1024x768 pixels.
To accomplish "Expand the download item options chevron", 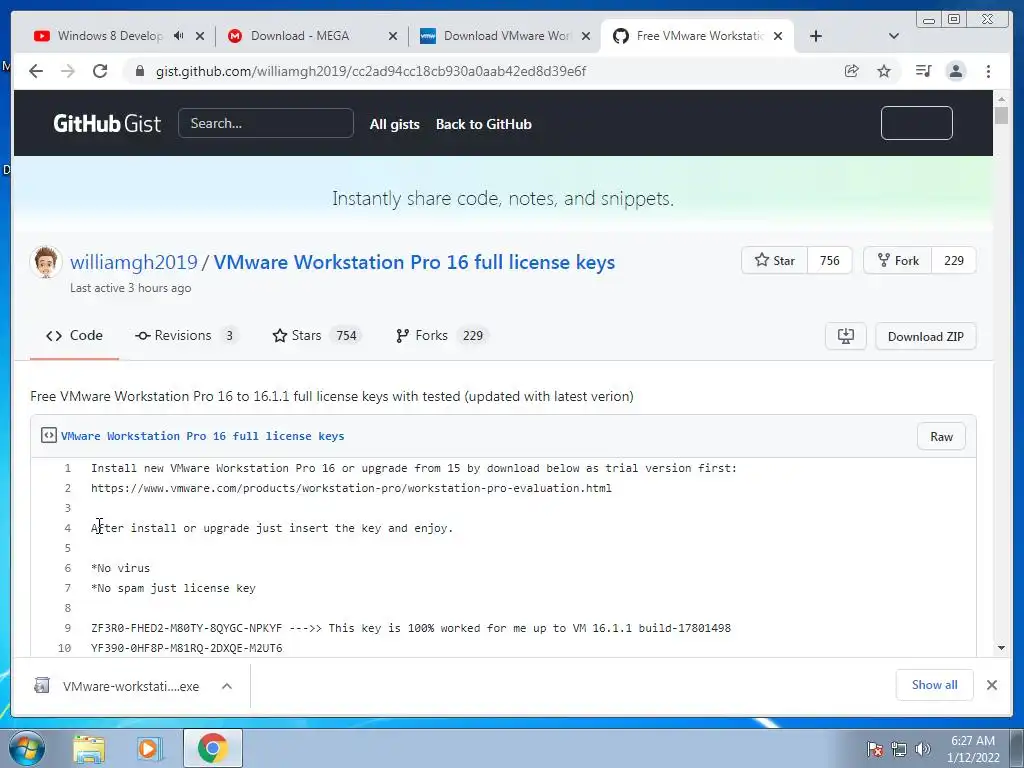I will click(x=227, y=686).
